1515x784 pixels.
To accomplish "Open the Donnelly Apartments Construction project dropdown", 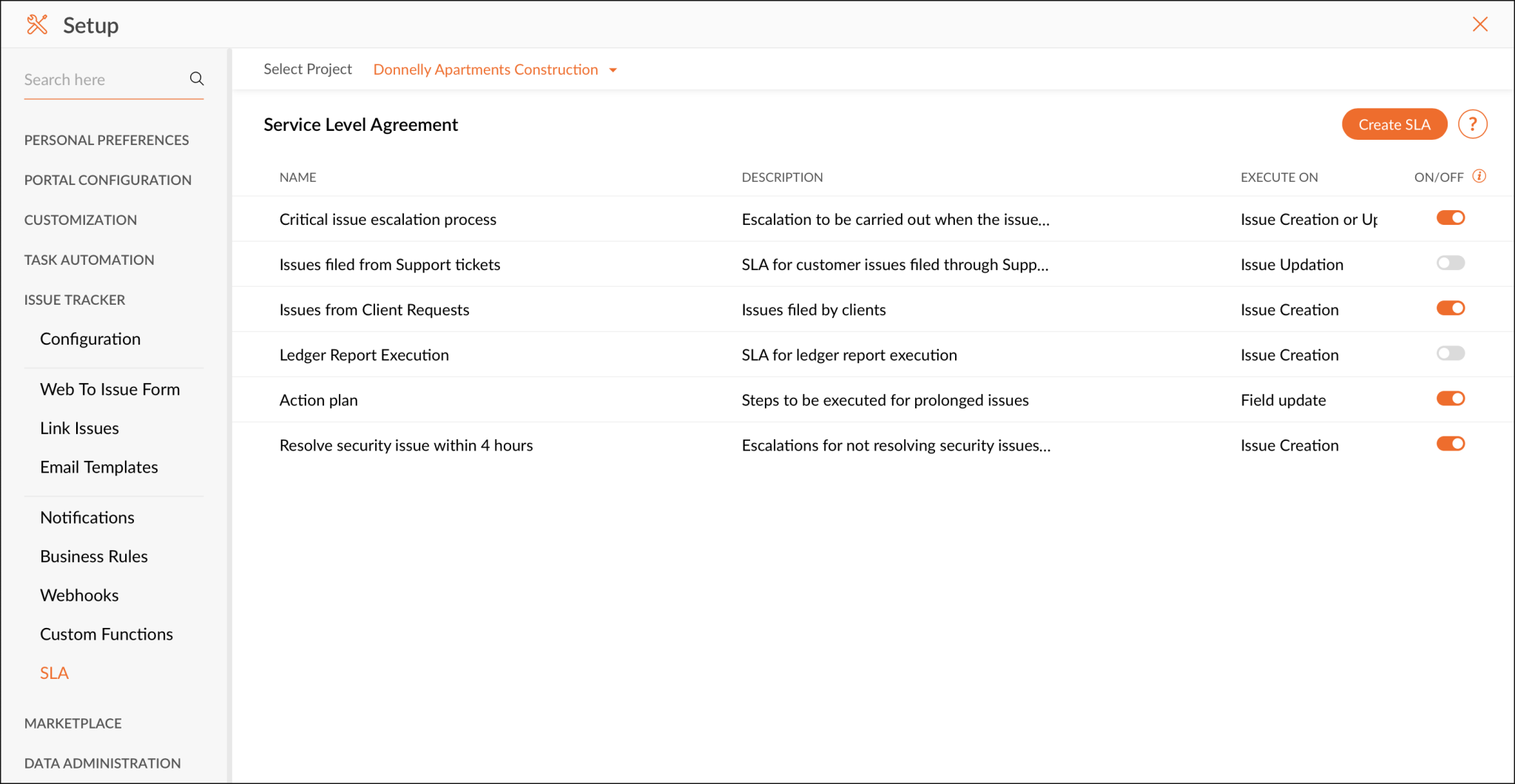I will (495, 69).
